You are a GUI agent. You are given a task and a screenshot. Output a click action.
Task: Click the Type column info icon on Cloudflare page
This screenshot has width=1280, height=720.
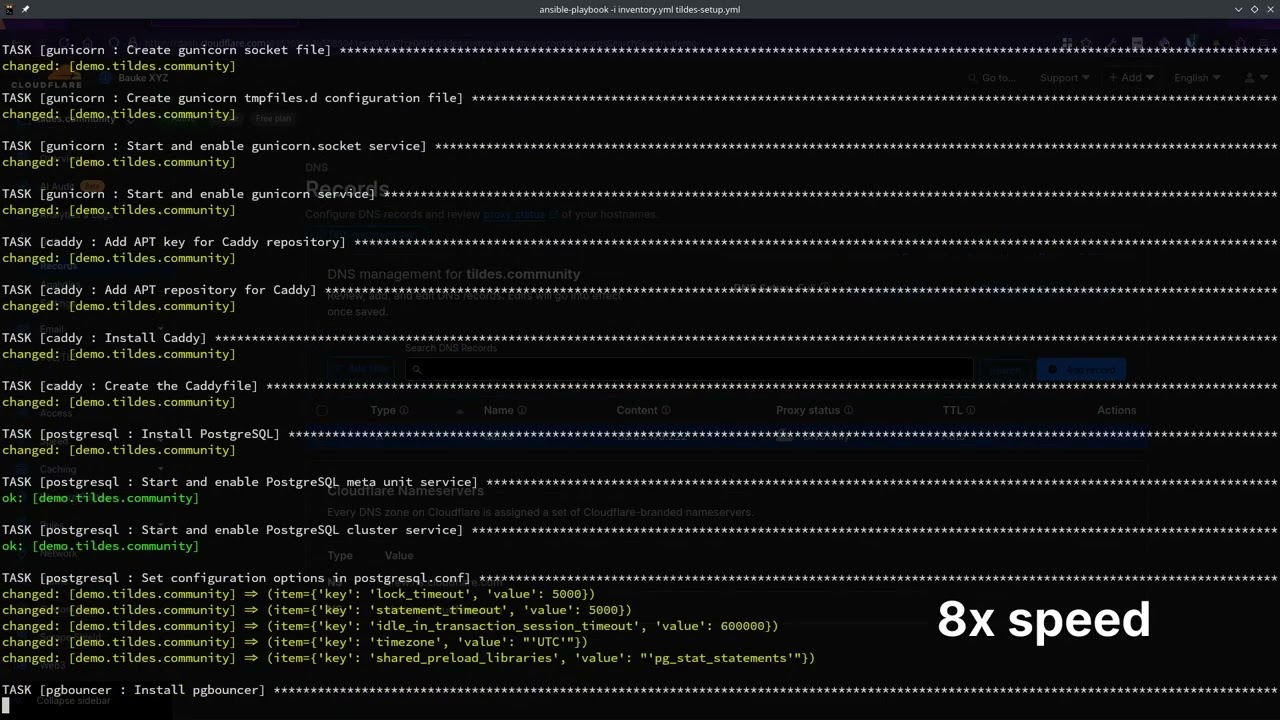(404, 410)
